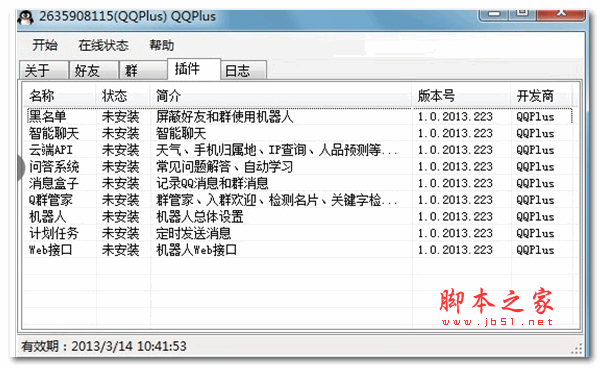This screenshot has height=368, width=600.
Task: Open the 帮助 menu
Action: coord(161,45)
